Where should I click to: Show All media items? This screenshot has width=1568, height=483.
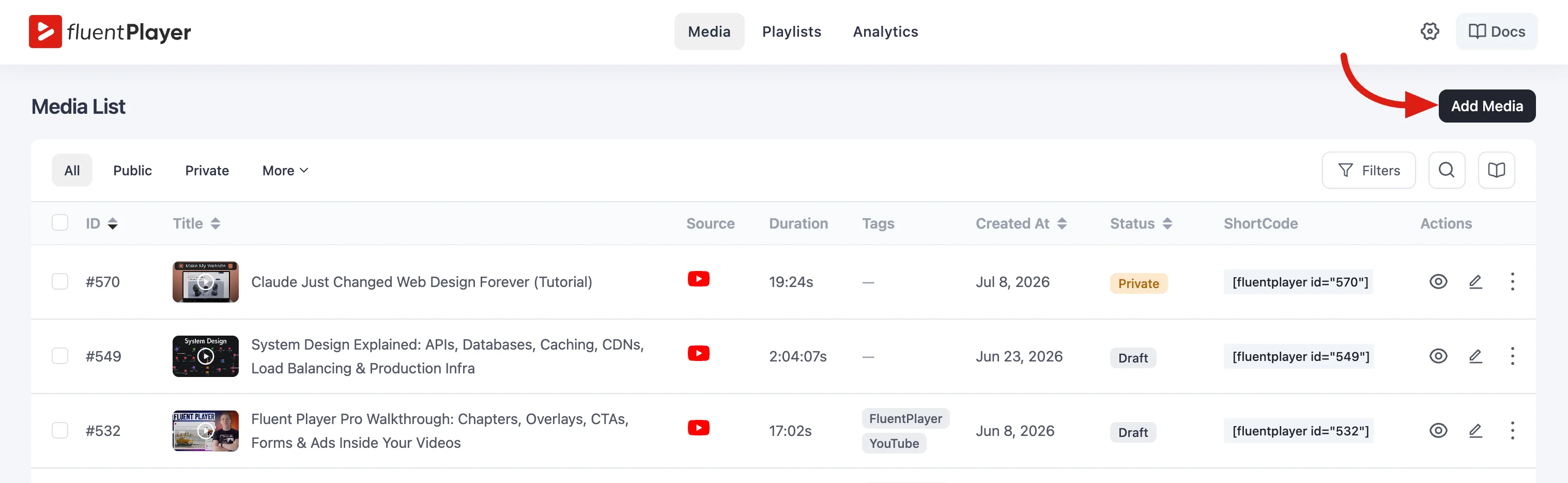click(x=72, y=171)
